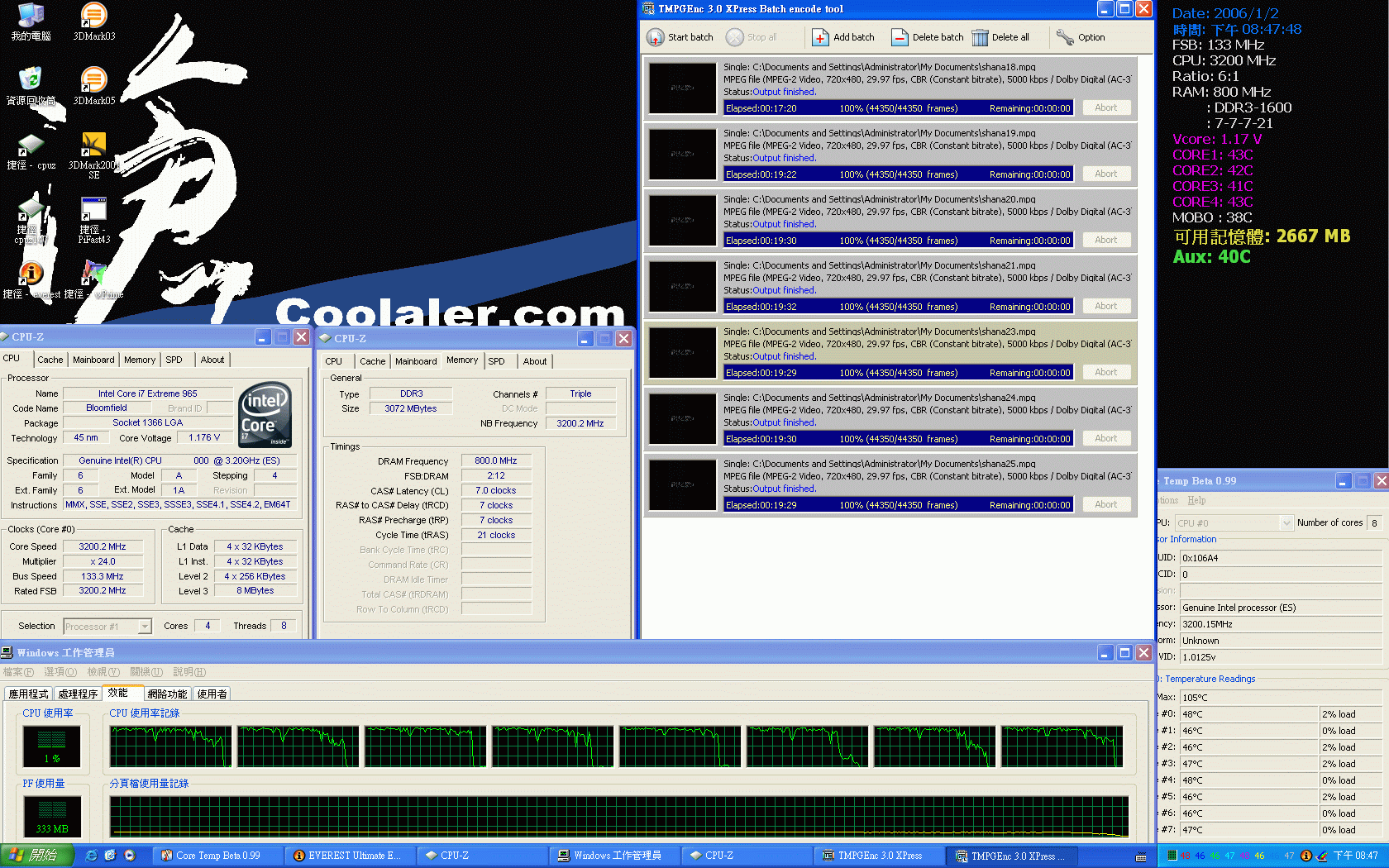The height and width of the screenshot is (868, 1389).
Task: Click Abort button for shana18.mpg job
Action: (1106, 107)
